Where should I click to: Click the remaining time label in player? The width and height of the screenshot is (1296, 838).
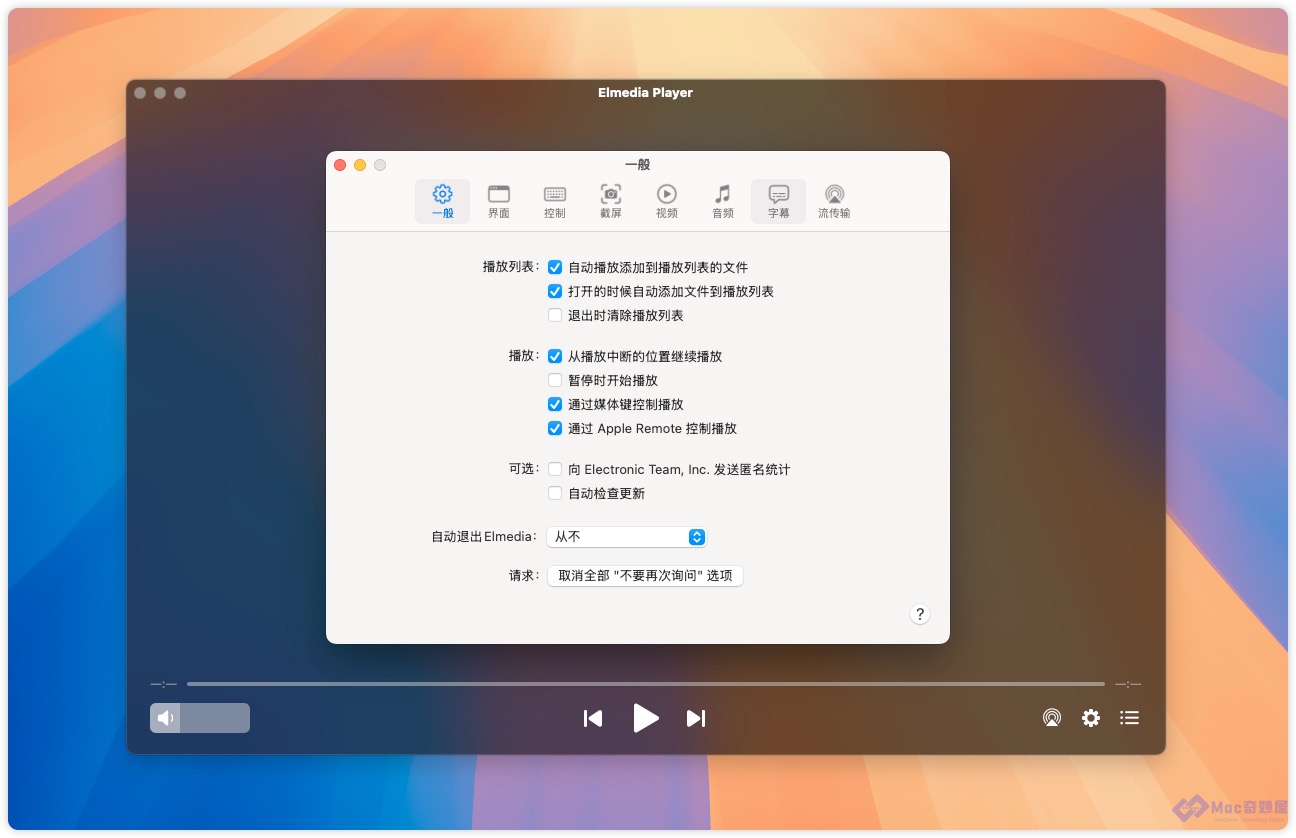(x=1128, y=684)
